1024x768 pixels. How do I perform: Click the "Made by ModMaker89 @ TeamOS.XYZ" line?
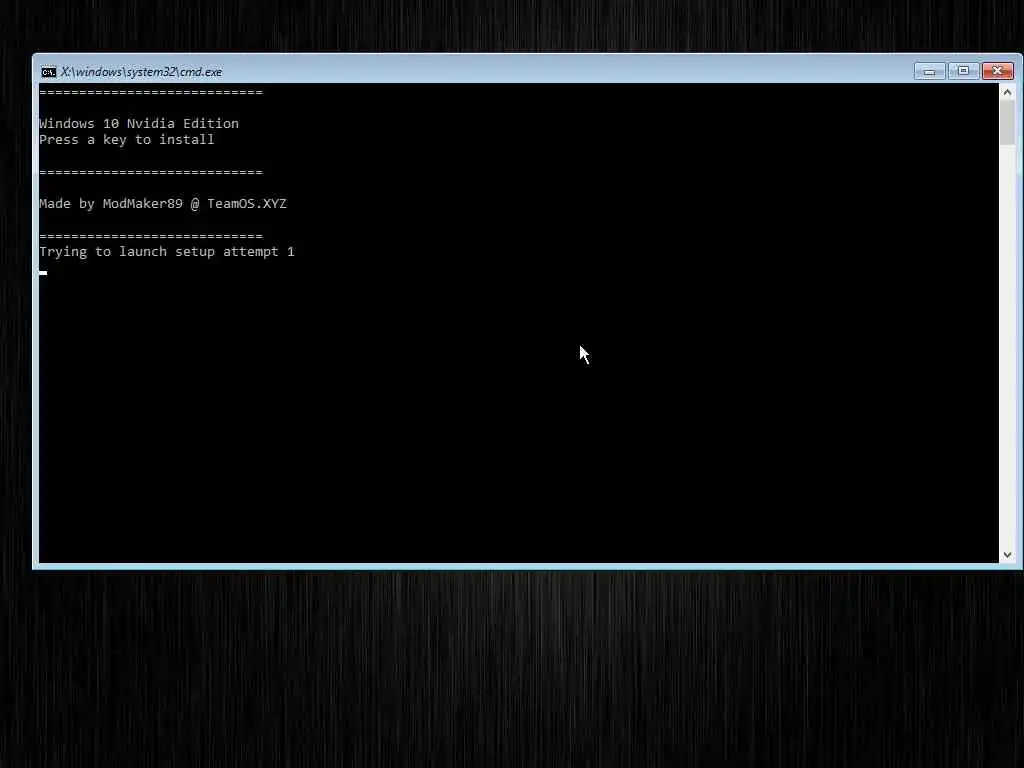tap(163, 204)
